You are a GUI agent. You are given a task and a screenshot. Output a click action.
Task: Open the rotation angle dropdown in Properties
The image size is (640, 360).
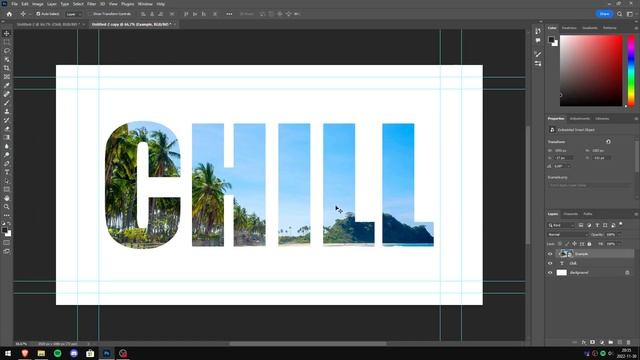(569, 166)
